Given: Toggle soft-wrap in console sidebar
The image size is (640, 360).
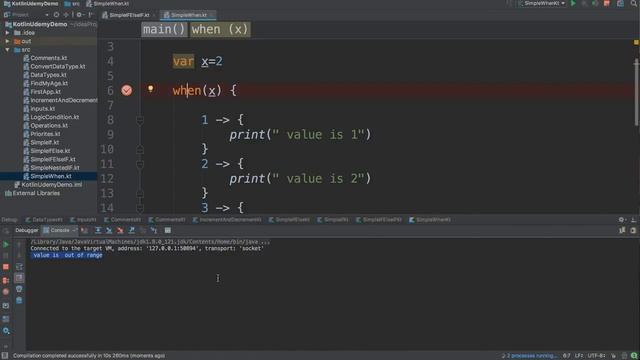Looking at the screenshot, I should point(19,267).
